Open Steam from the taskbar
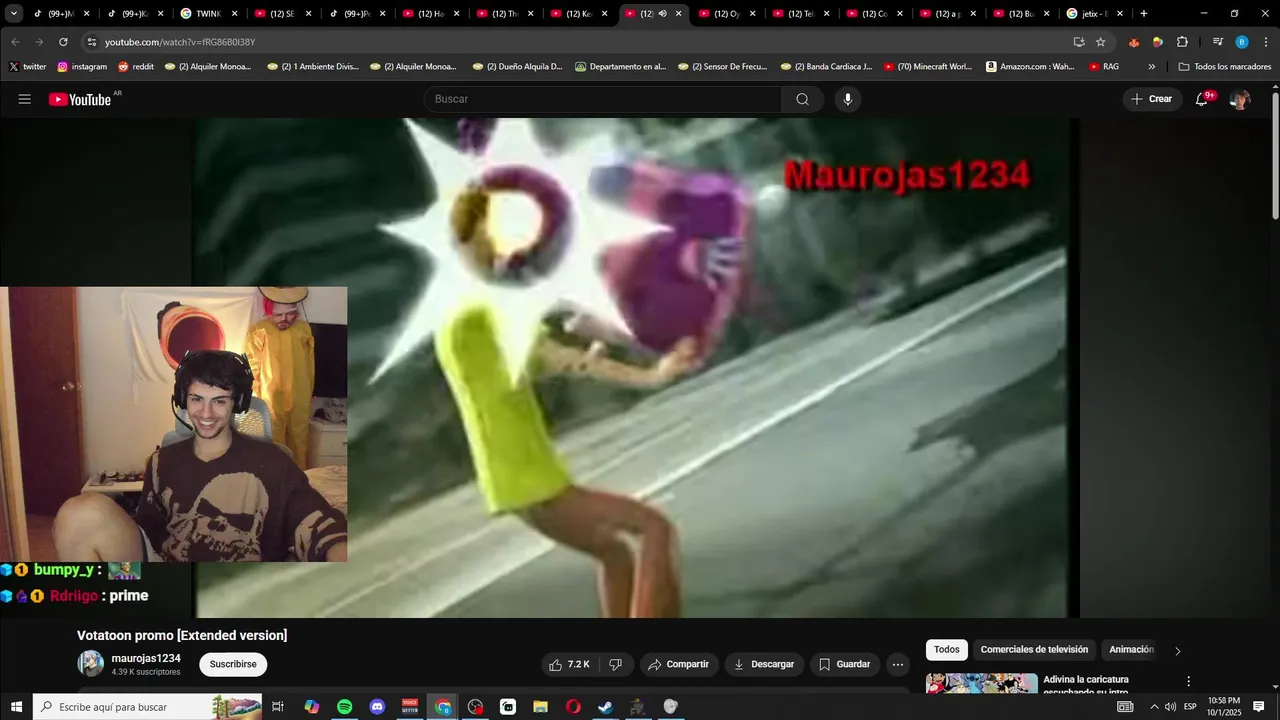1280x720 pixels. [606, 707]
